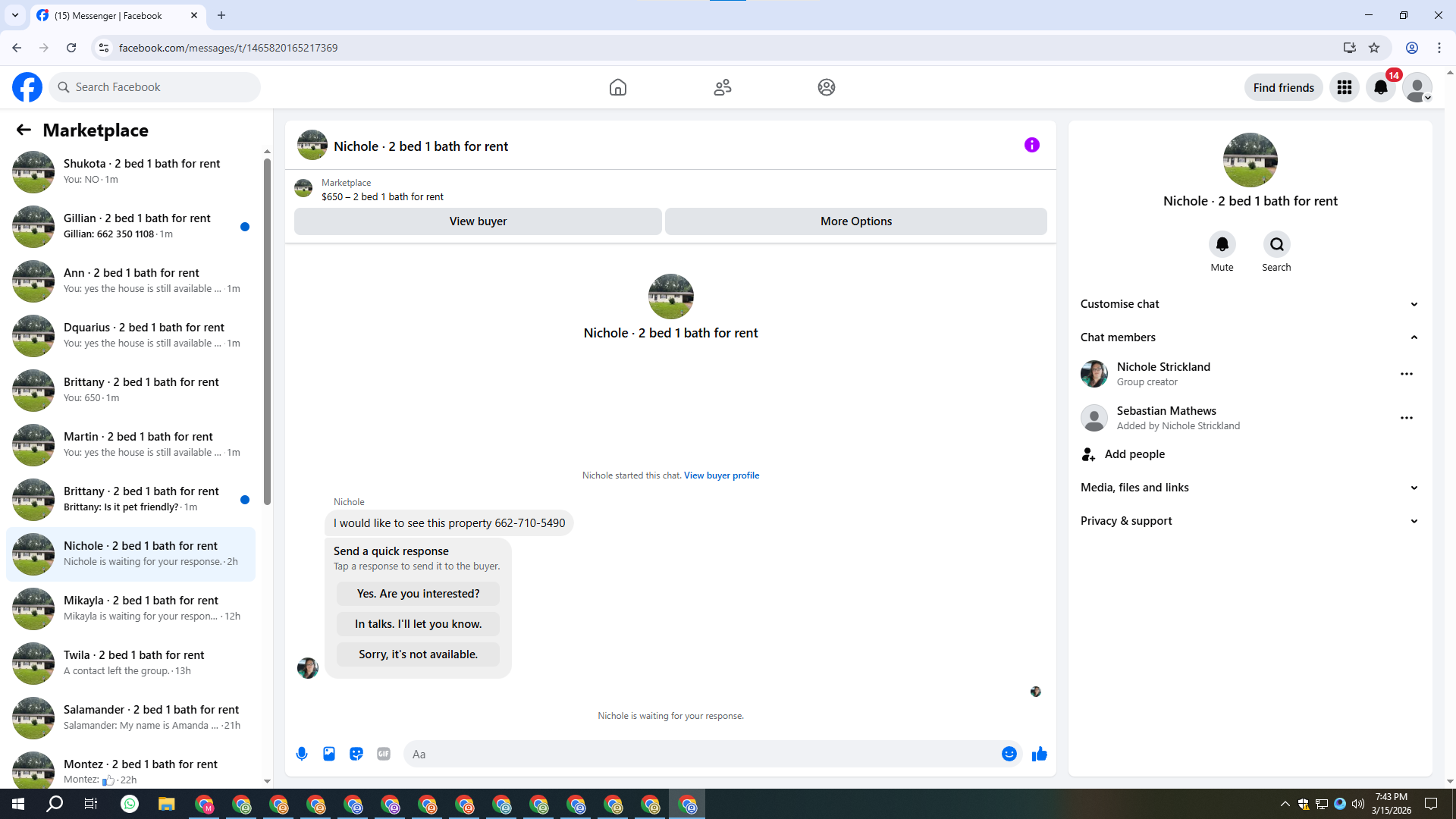The image size is (1456, 819).
Task: Open WhatsApp from the taskbar
Action: pos(130,804)
